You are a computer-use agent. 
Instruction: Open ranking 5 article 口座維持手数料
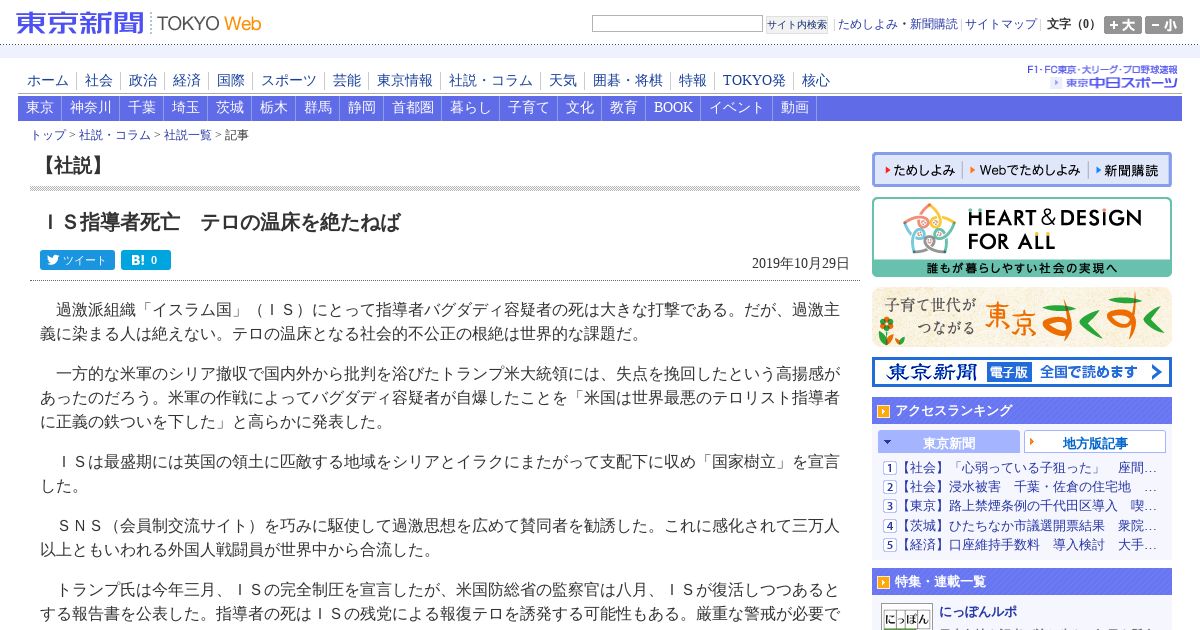coord(1028,545)
